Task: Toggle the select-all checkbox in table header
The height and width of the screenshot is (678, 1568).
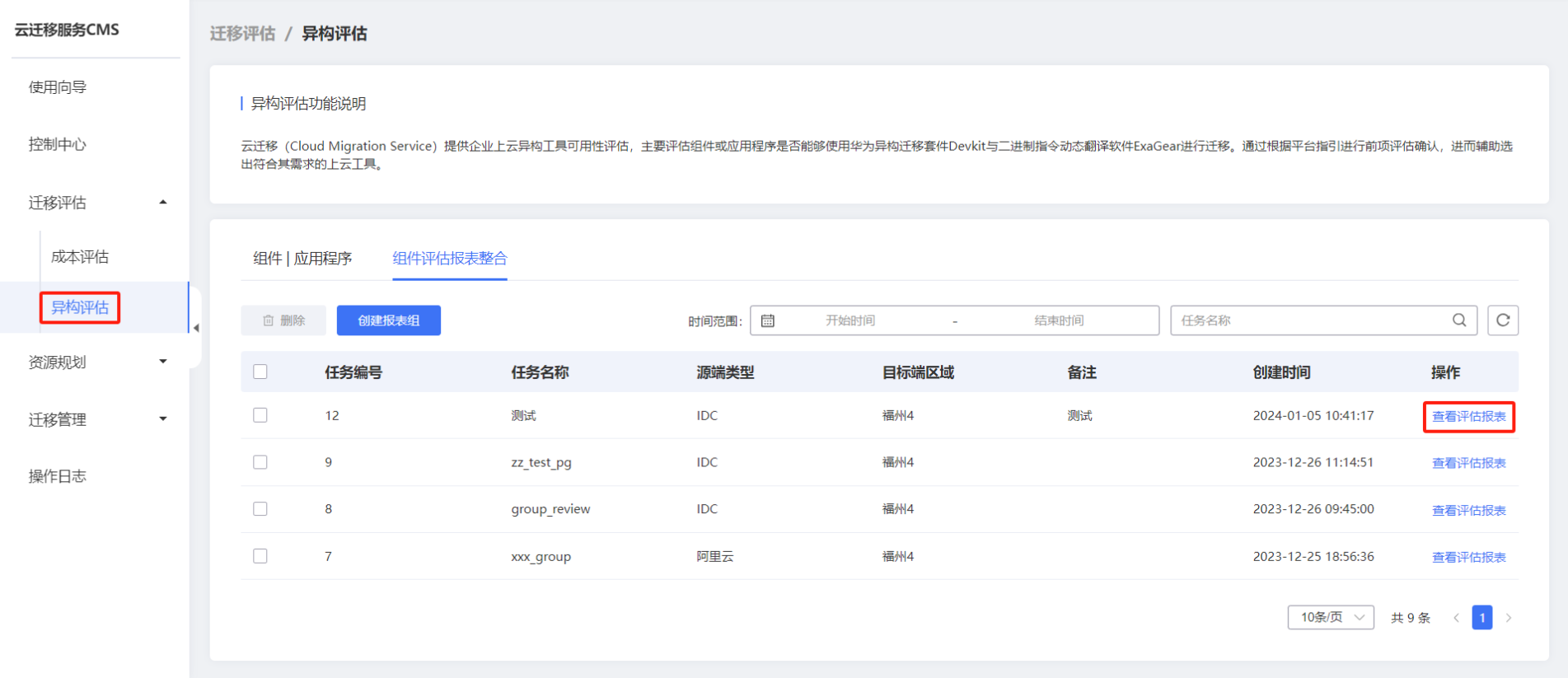Action: 260,372
